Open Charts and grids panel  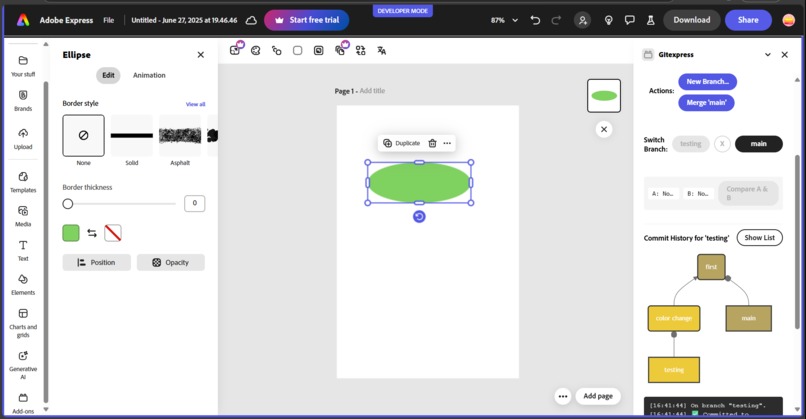(23, 323)
